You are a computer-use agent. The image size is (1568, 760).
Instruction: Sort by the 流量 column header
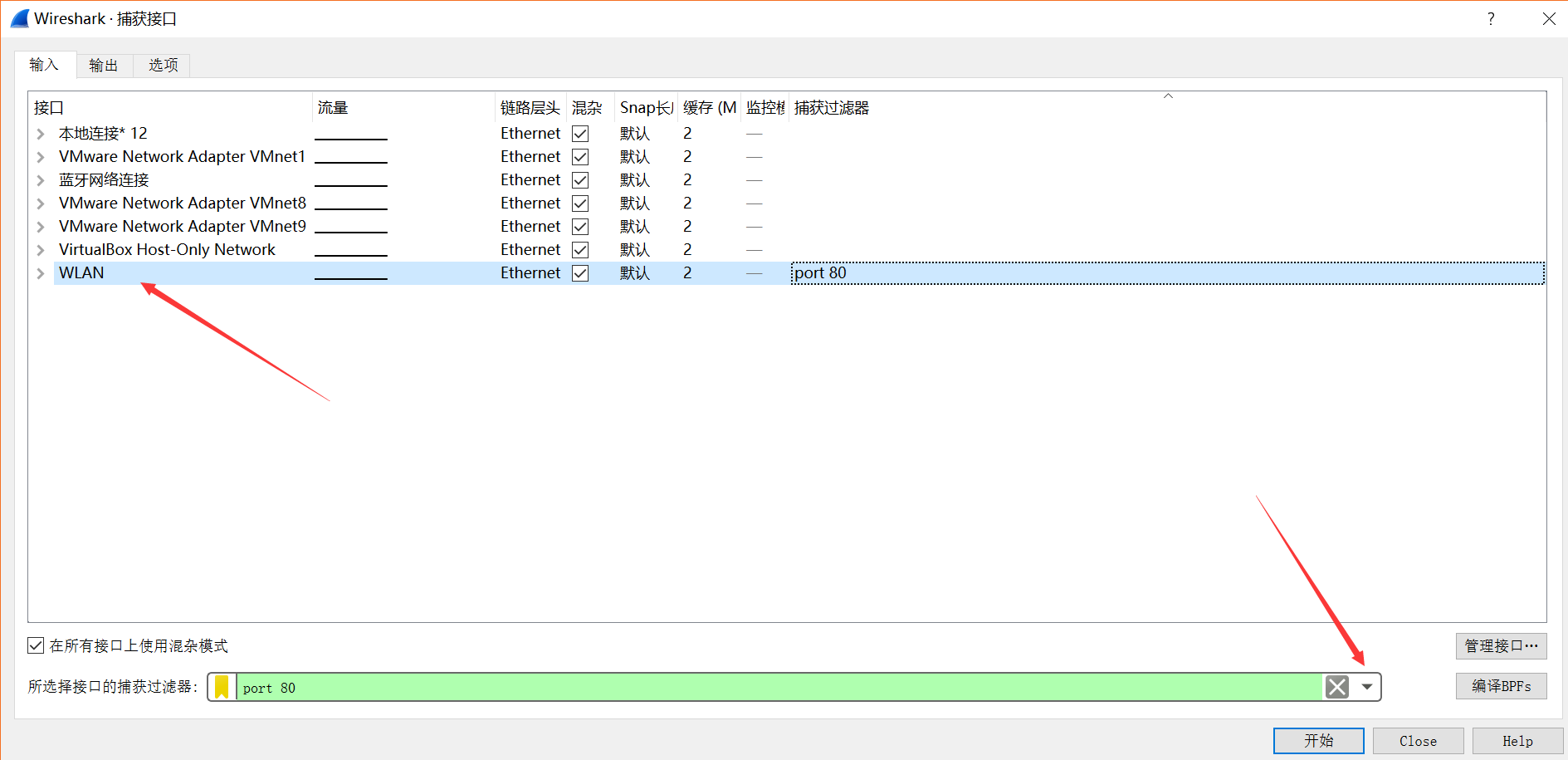click(404, 108)
